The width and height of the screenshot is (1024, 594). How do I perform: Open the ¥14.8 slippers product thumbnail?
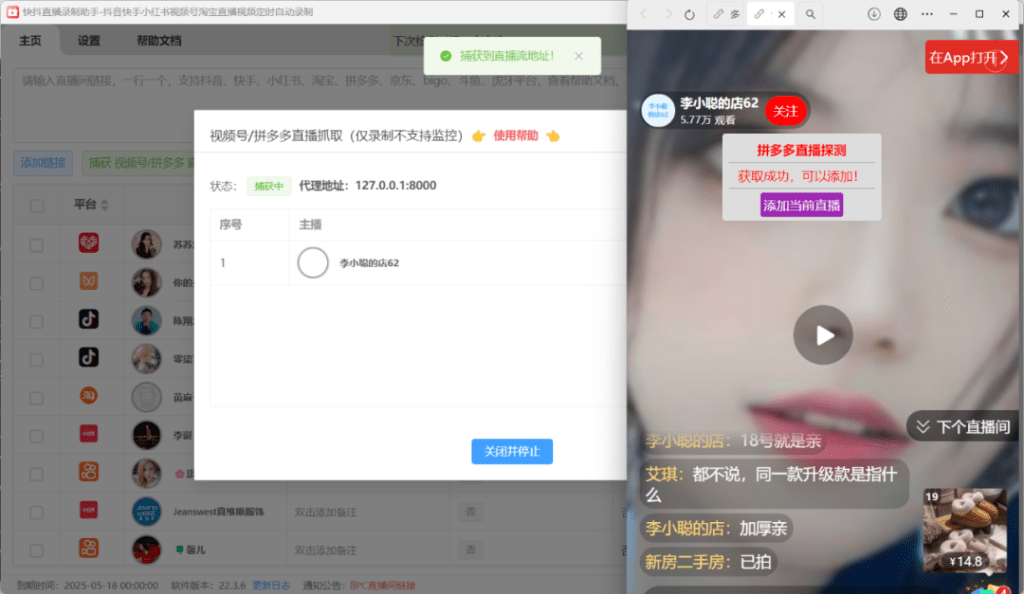click(964, 530)
